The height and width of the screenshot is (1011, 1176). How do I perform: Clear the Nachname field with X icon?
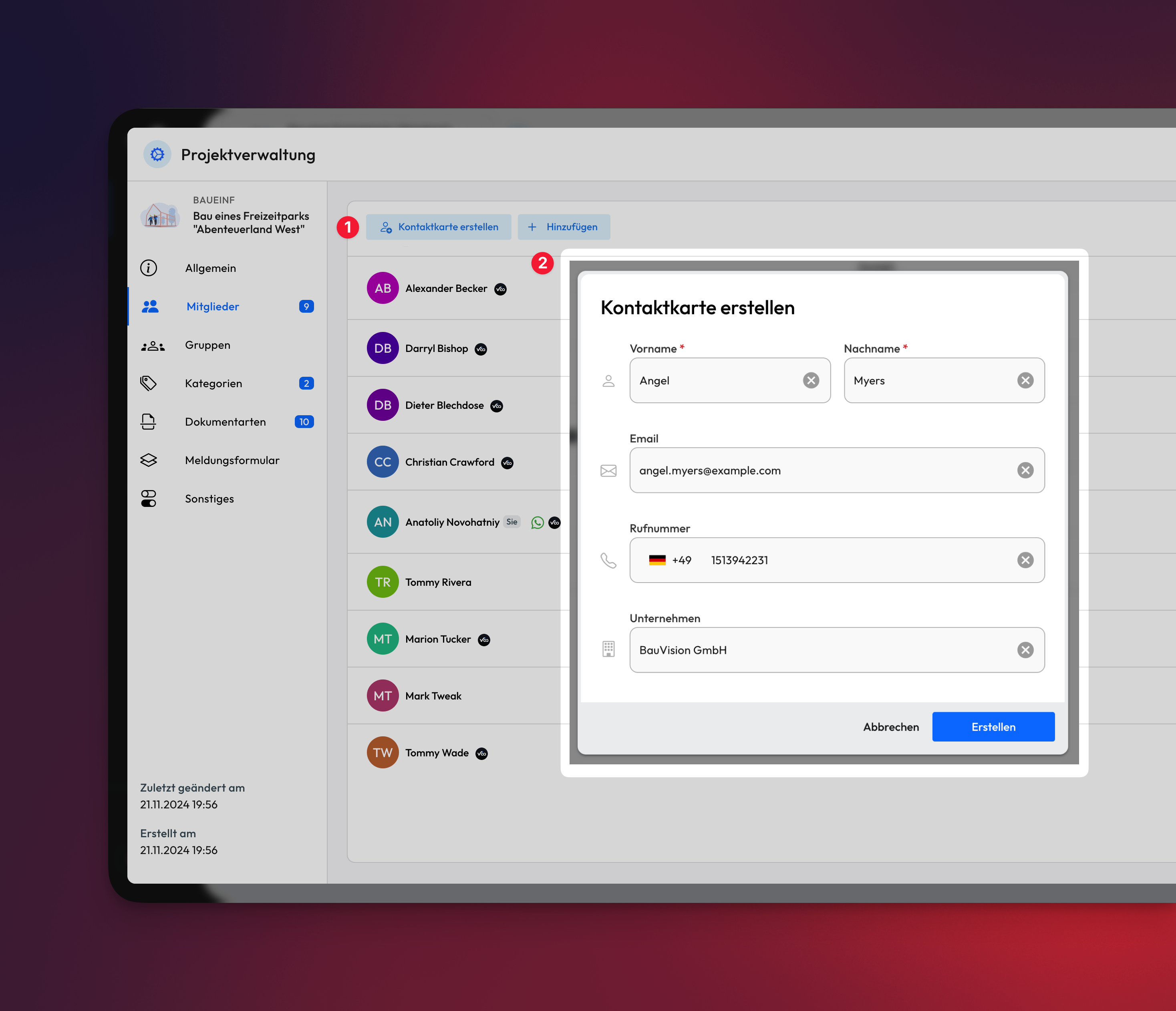tap(1025, 380)
